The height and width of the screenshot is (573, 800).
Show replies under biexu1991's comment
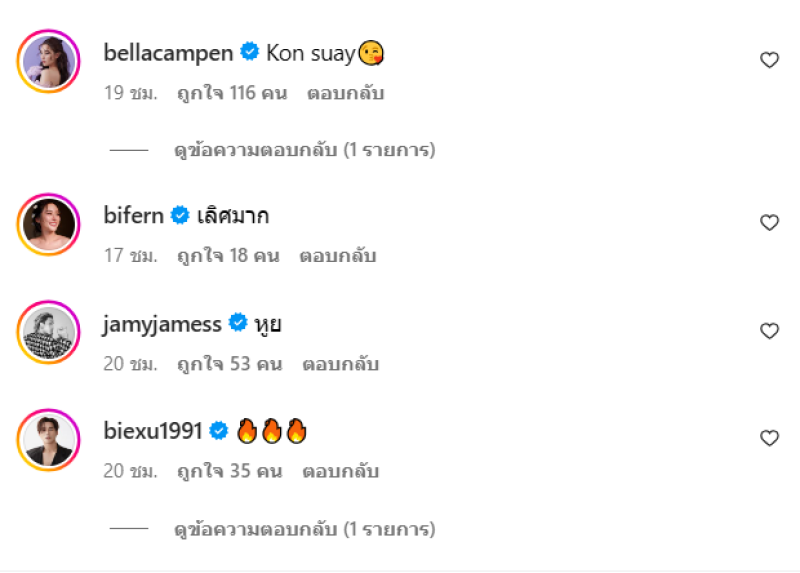pos(305,528)
